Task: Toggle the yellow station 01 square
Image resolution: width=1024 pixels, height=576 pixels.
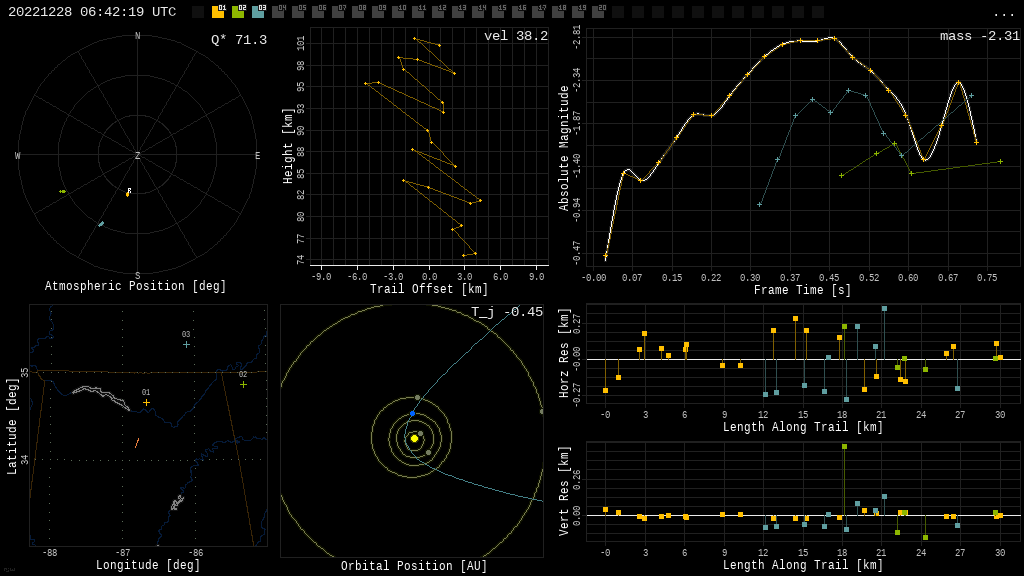Action: [x=218, y=12]
